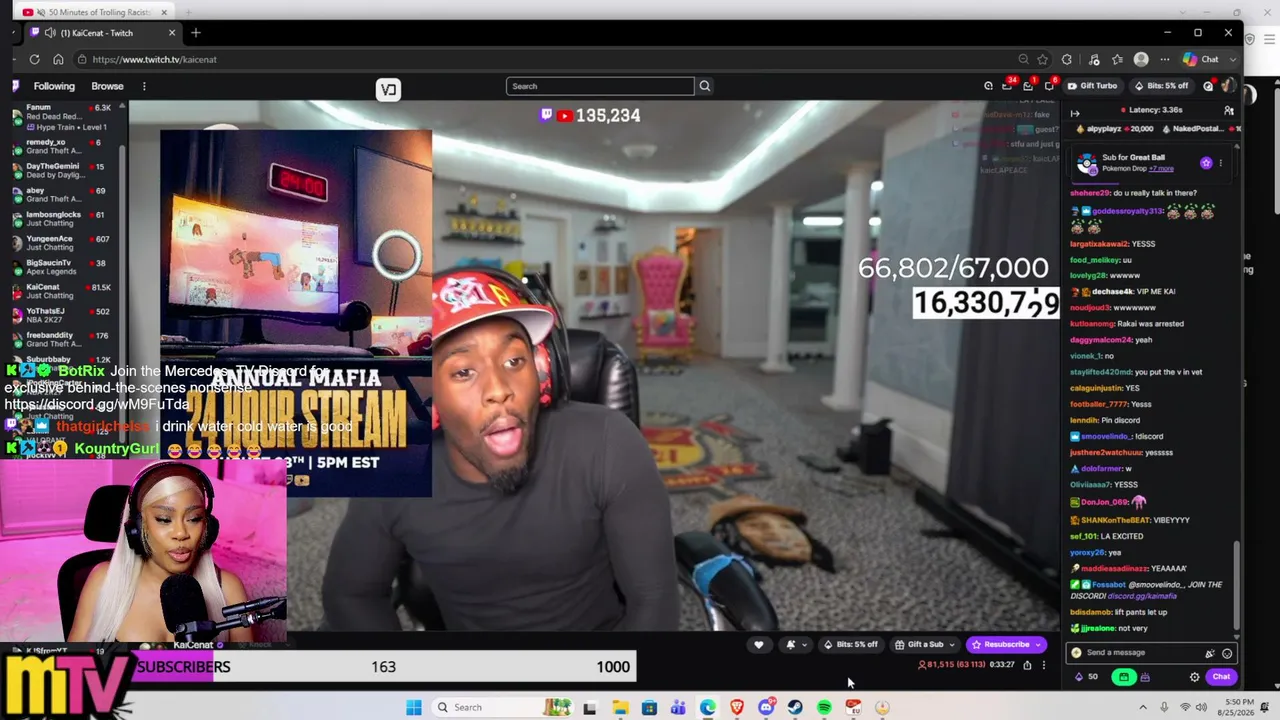Open browser settings and more menu

[1164, 59]
